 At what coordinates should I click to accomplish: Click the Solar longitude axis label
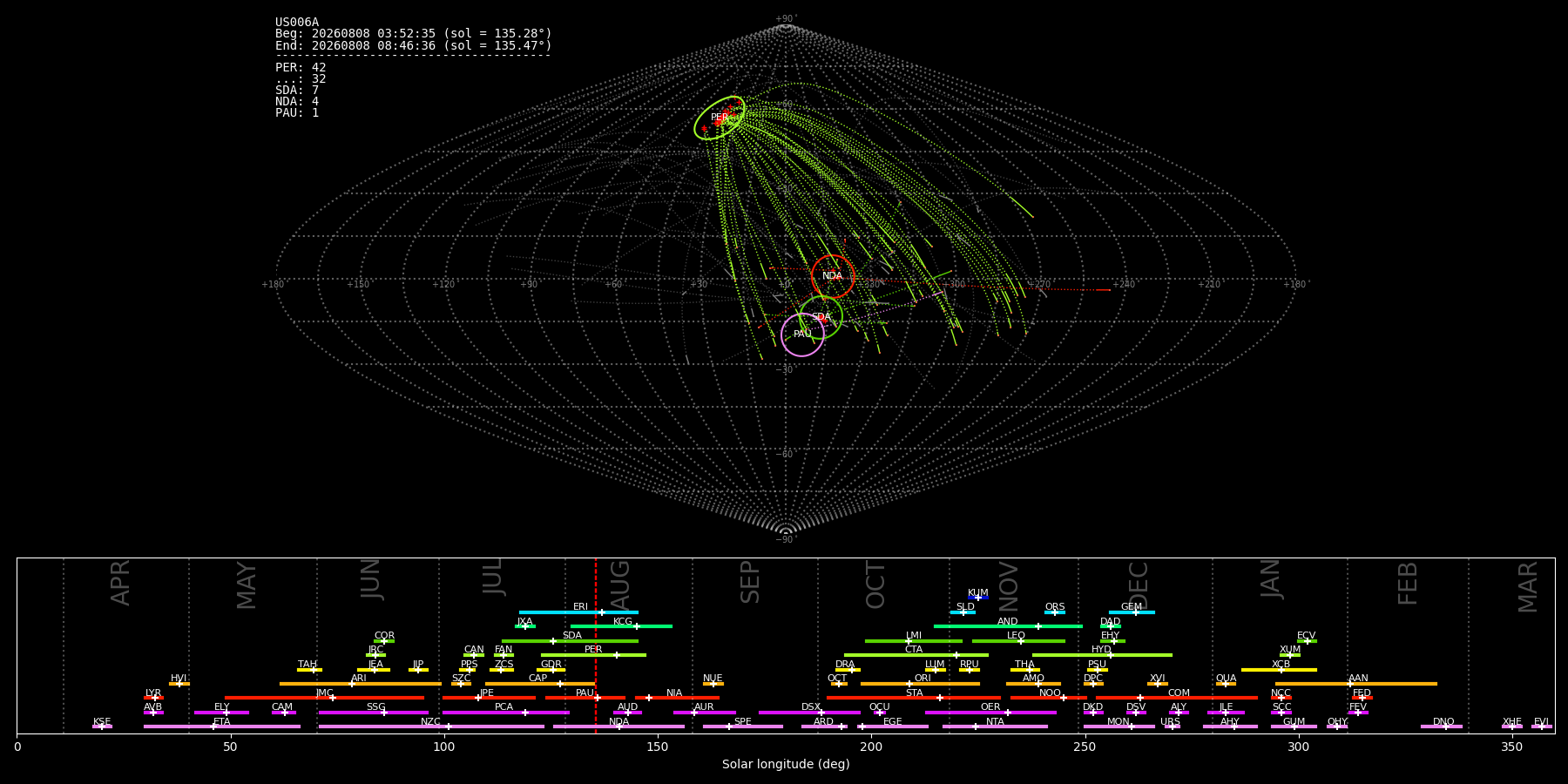pyautogui.click(x=786, y=765)
